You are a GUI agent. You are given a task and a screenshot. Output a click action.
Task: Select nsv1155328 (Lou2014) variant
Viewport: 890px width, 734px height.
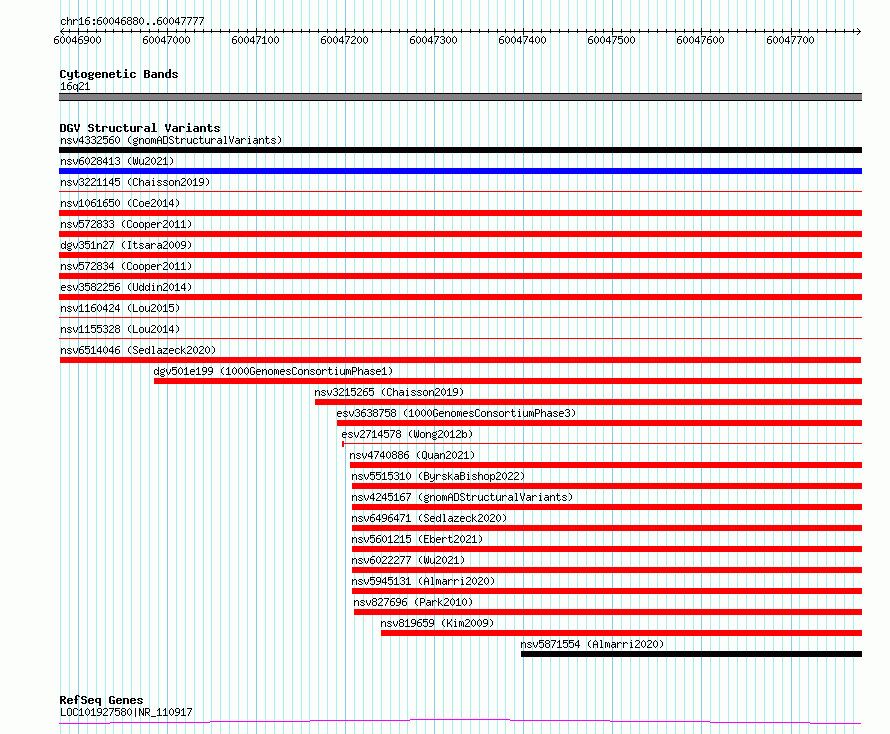point(120,329)
